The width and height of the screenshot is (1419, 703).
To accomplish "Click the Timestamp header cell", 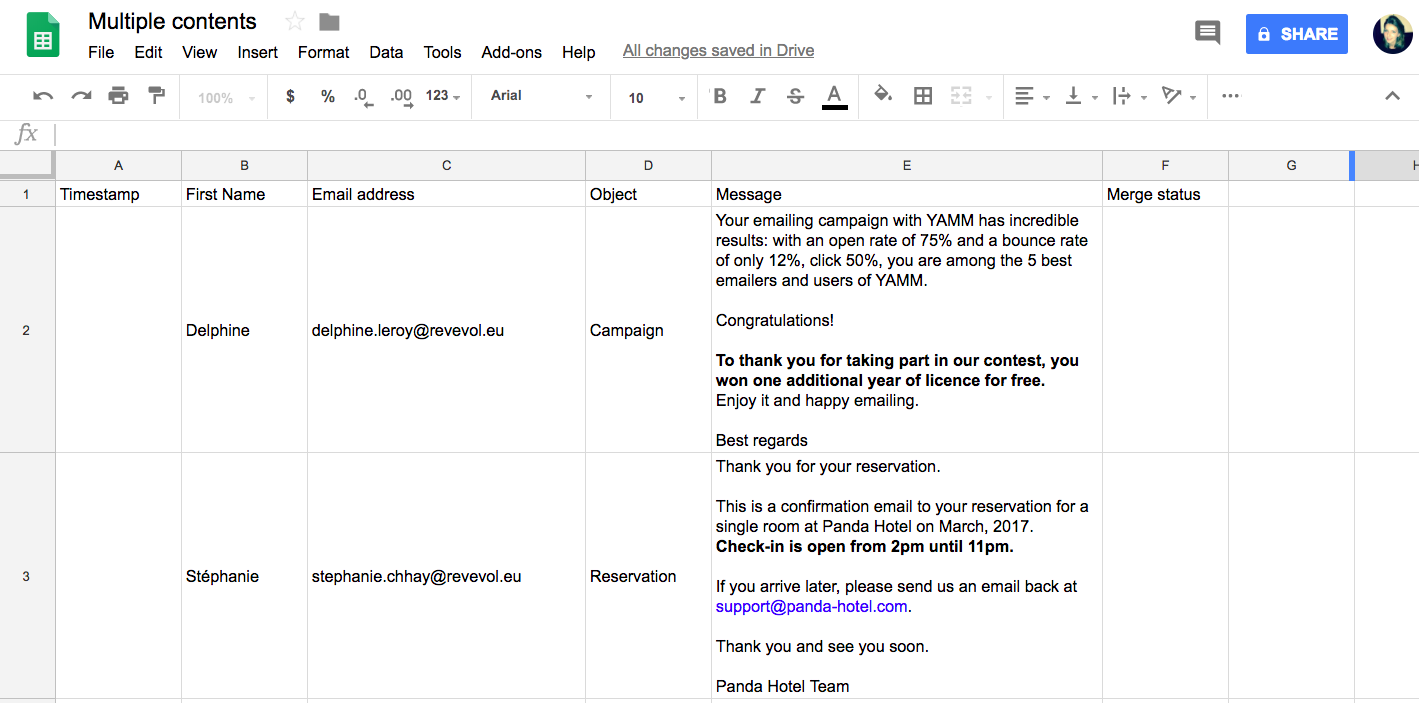I will tap(118, 194).
